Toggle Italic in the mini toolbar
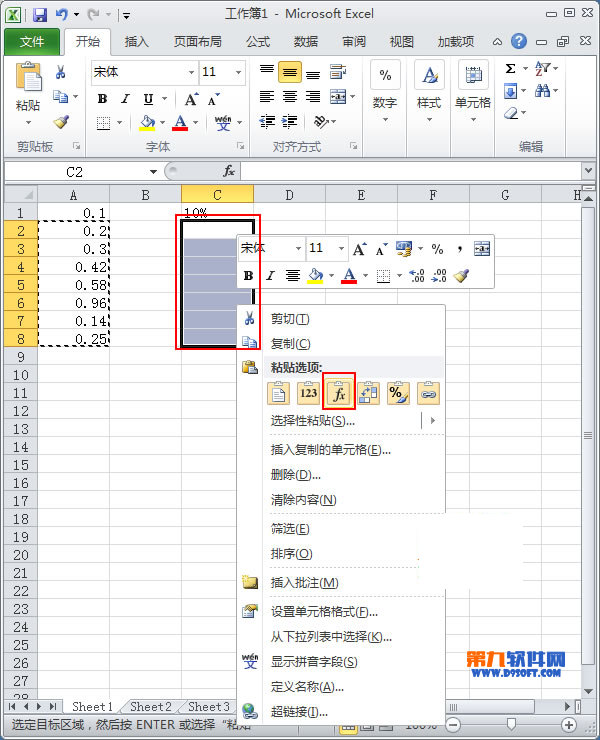This screenshot has height=740, width=600. click(x=270, y=275)
